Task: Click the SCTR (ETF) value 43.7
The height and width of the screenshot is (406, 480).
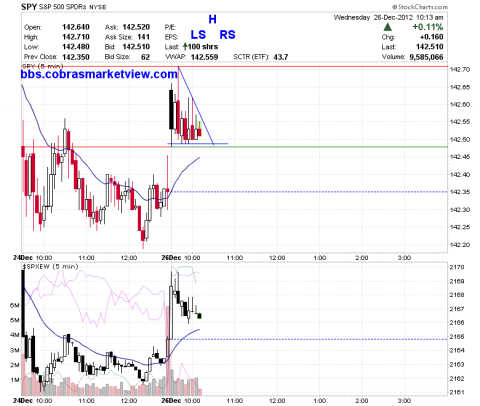Action: coord(281,57)
